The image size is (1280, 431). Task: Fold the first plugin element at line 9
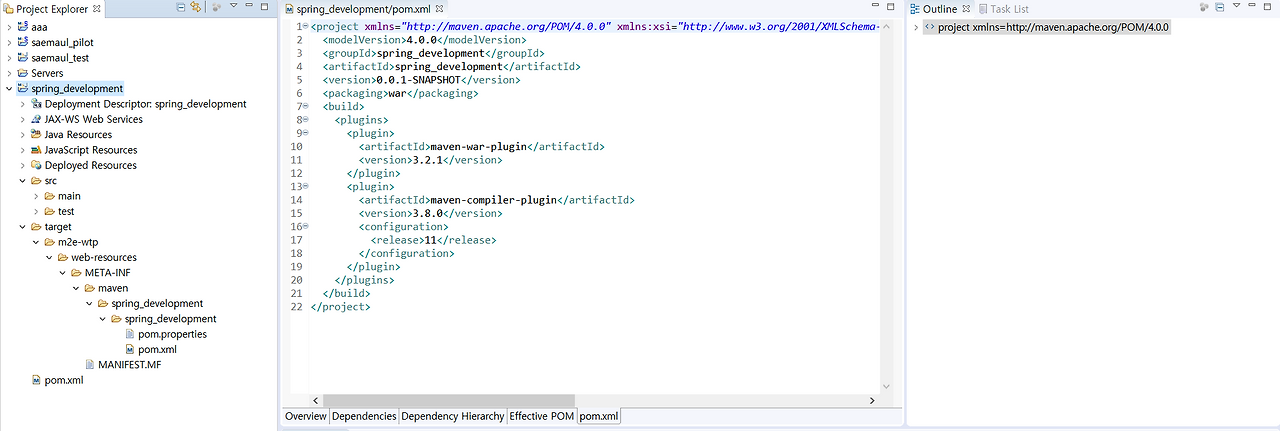305,133
